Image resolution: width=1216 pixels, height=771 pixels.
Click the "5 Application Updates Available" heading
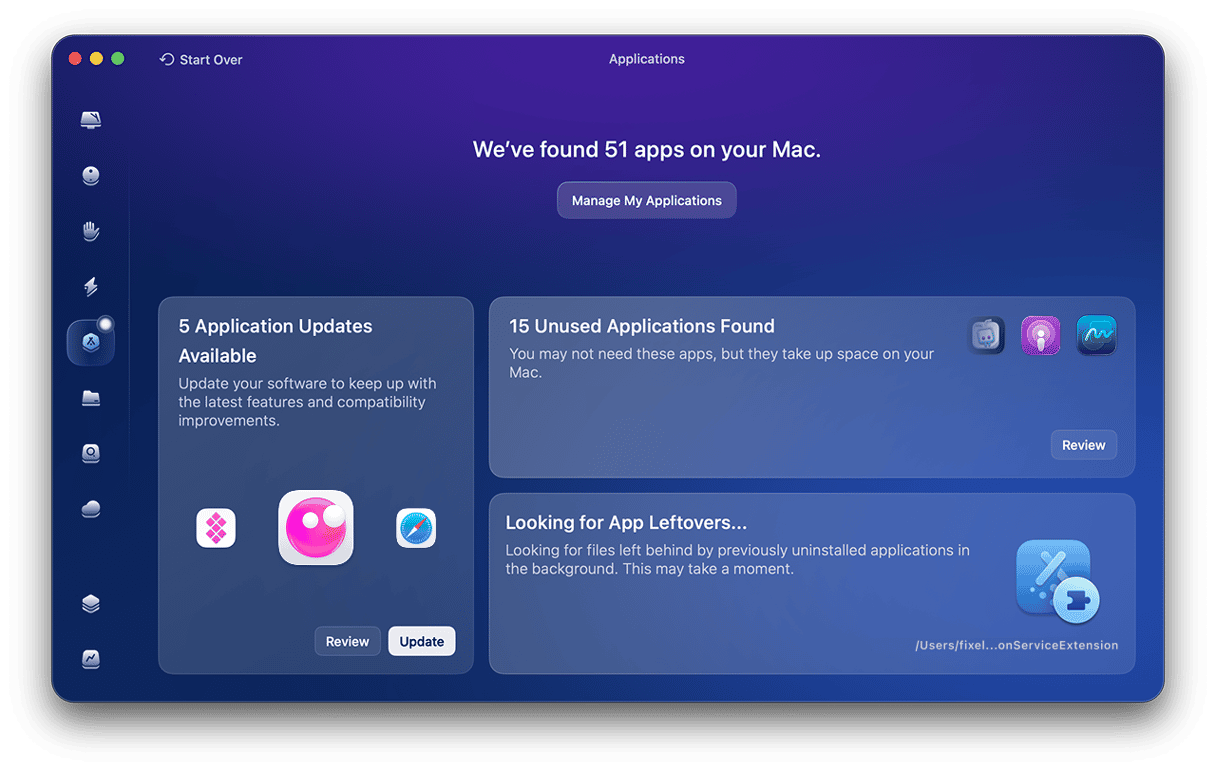point(276,341)
